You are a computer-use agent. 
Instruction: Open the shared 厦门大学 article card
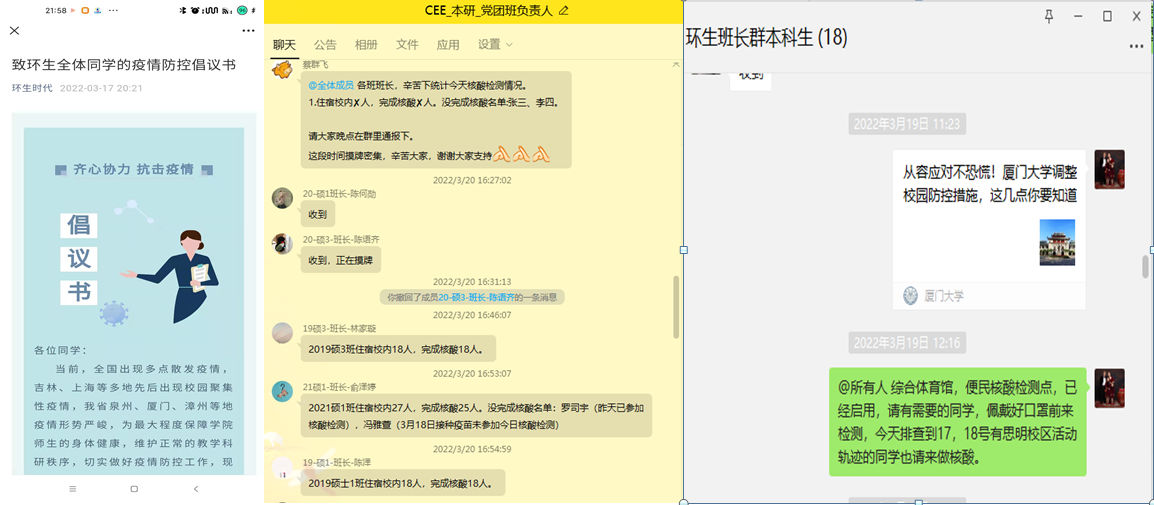coord(988,228)
